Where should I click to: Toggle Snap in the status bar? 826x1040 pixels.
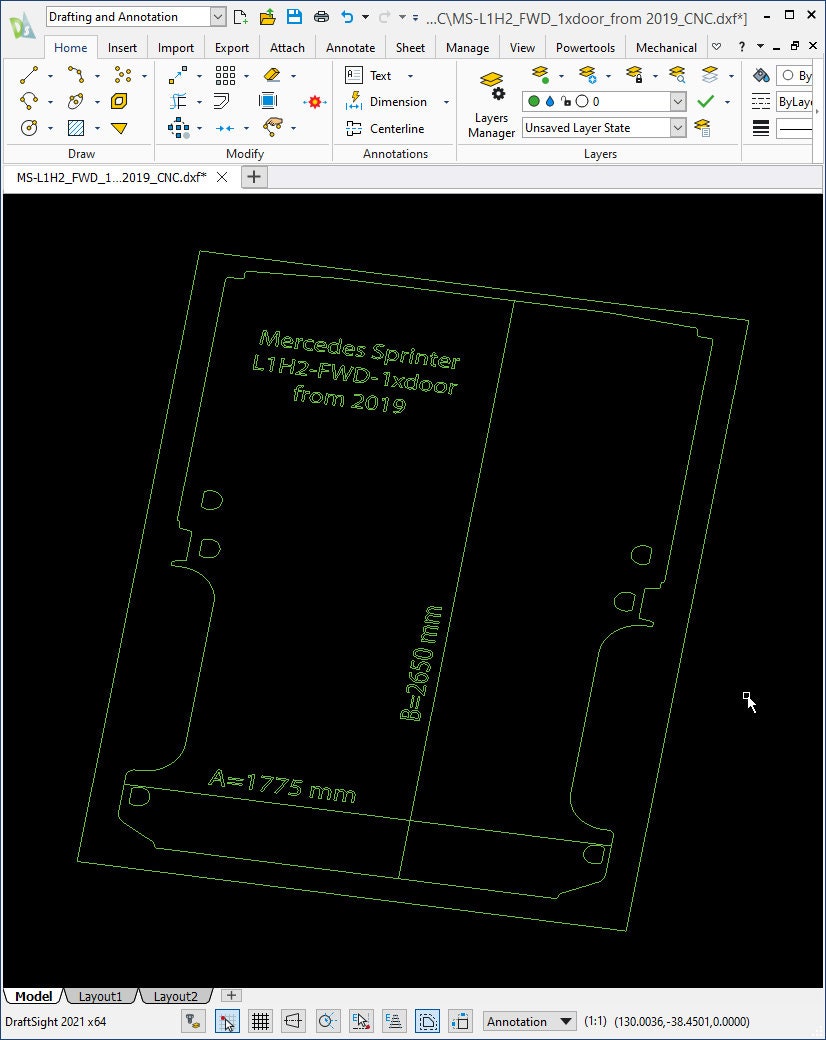click(x=228, y=1021)
